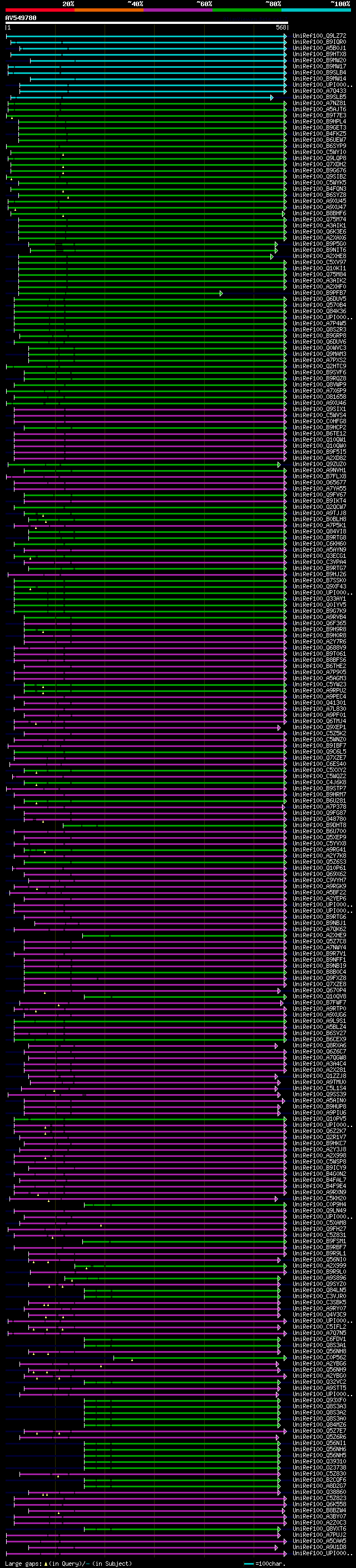Select the UniRef100_B4FQN3 label
Viewport: 356px width, 1568px height.
[319, 189]
